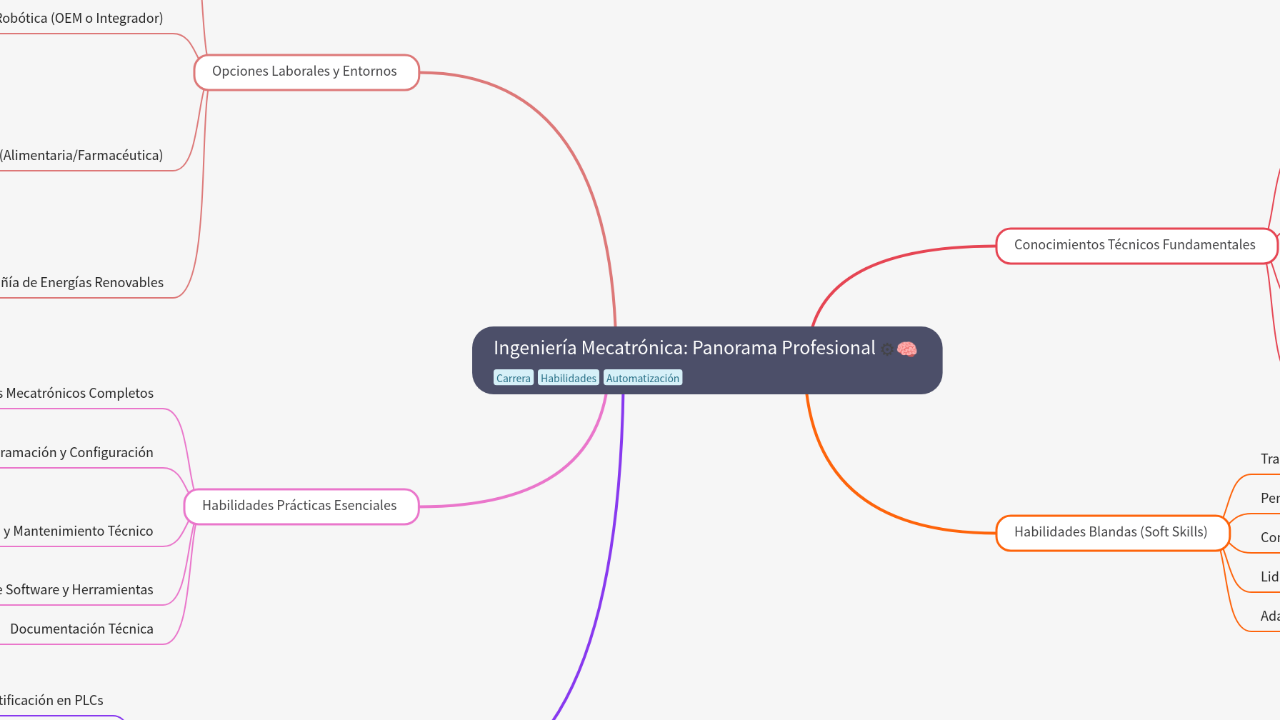Image resolution: width=1280 pixels, height=720 pixels.
Task: Select the 'Alimentaria/Farmacéutica' node
Action: (x=82, y=155)
